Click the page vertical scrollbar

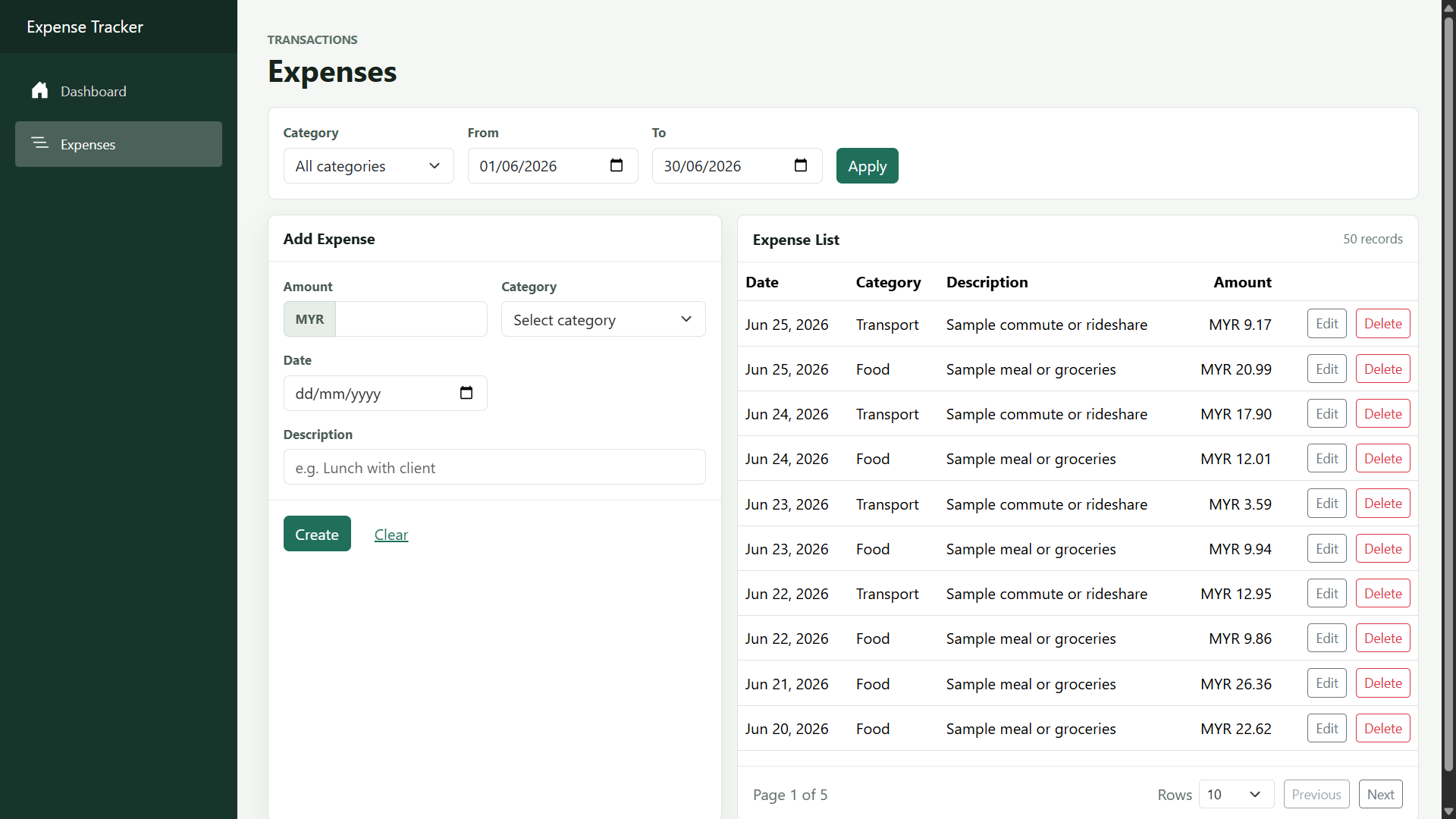[1448, 394]
